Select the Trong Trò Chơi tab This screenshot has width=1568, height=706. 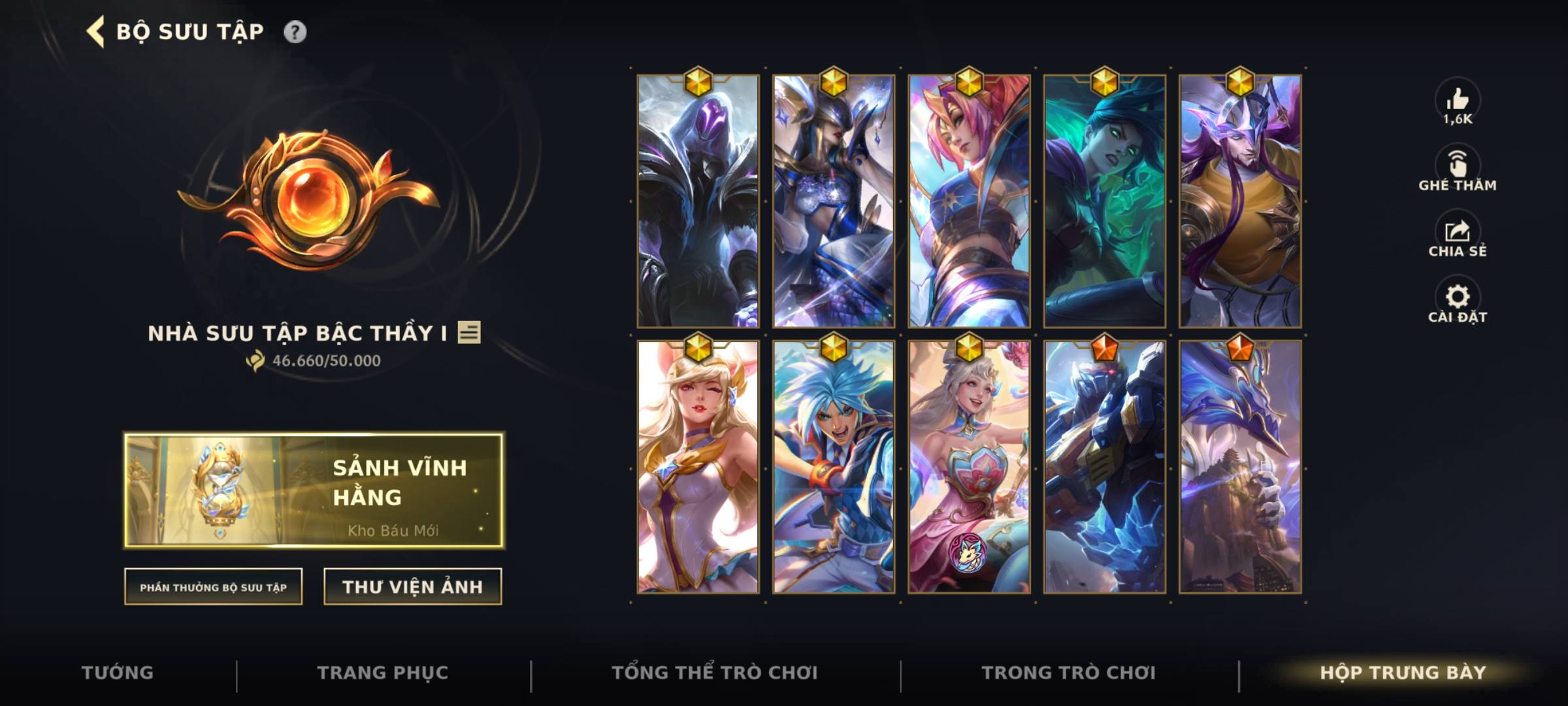[x=1069, y=673]
